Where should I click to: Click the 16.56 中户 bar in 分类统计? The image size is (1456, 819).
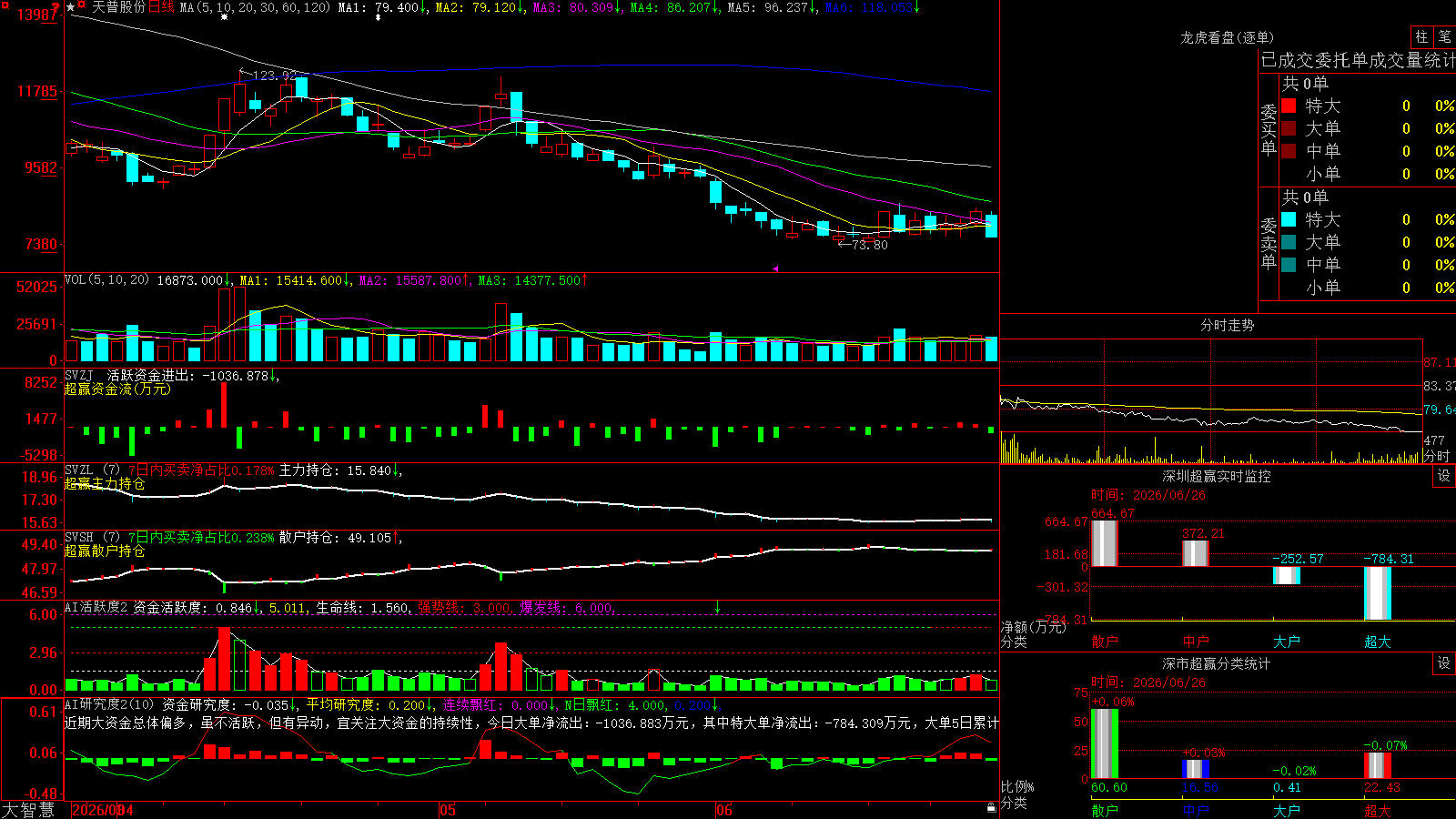coord(1196,769)
